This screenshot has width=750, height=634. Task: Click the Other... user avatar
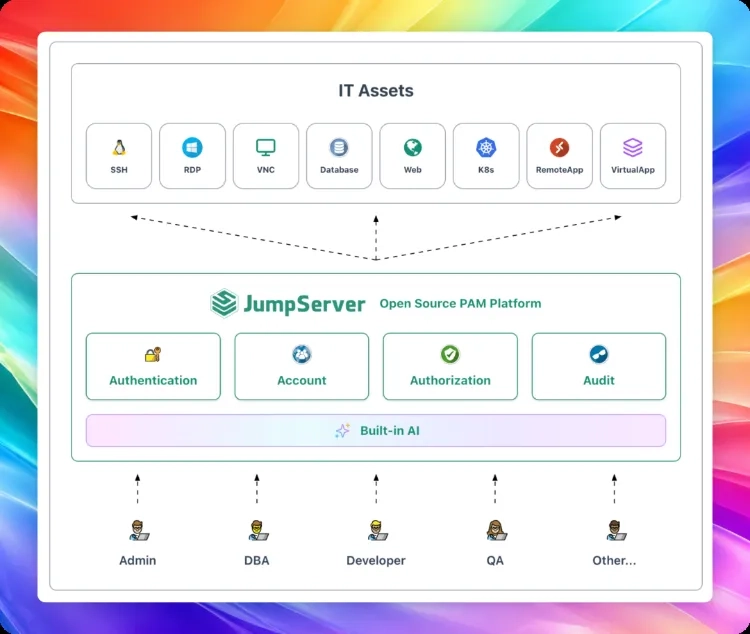click(x=616, y=531)
